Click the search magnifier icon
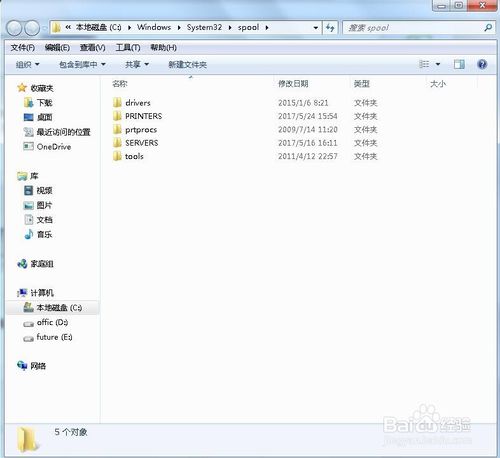Viewport: 500px width, 458px height. click(488, 28)
